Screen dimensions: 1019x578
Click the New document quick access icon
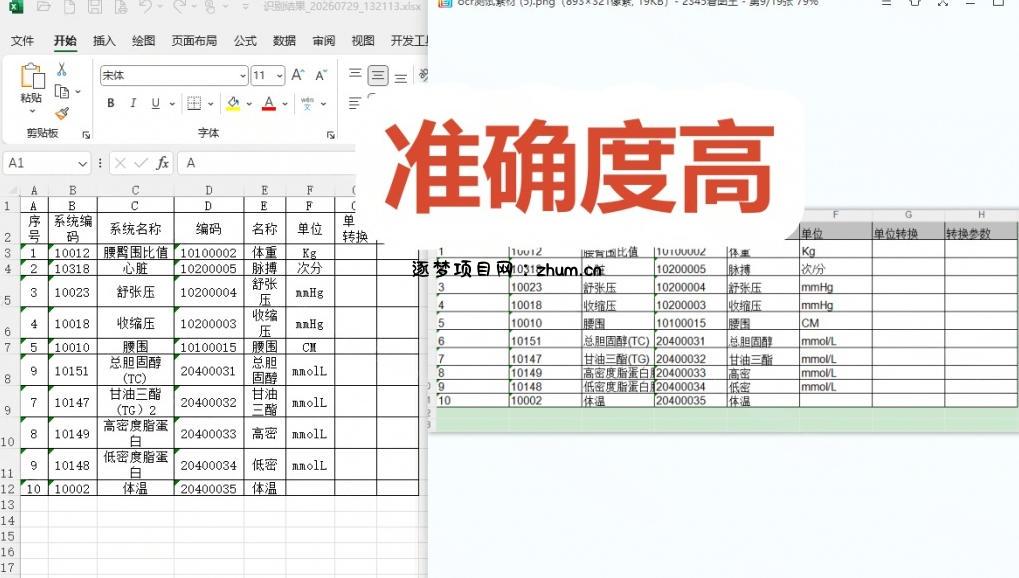point(69,7)
